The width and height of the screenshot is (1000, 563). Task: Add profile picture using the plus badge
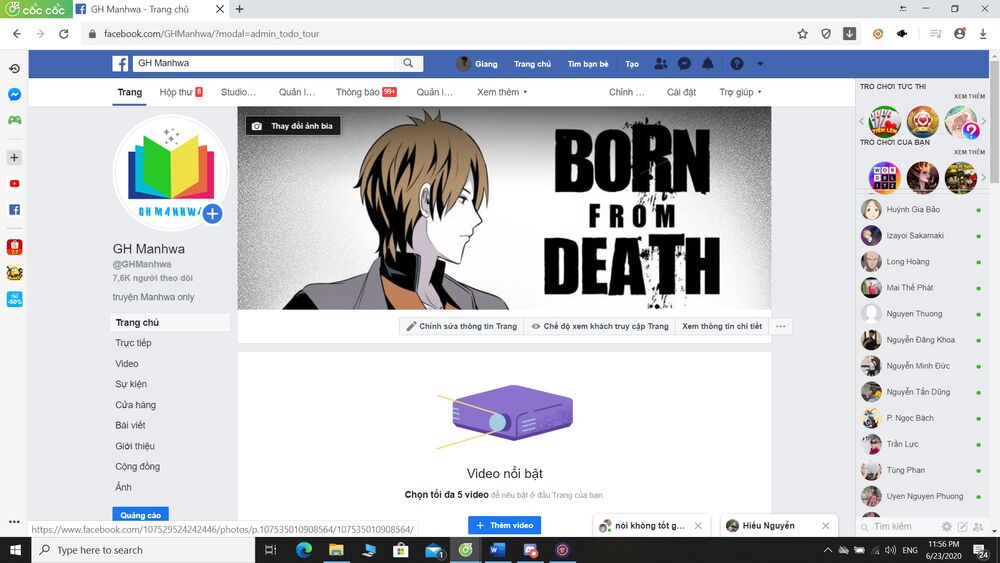point(212,214)
